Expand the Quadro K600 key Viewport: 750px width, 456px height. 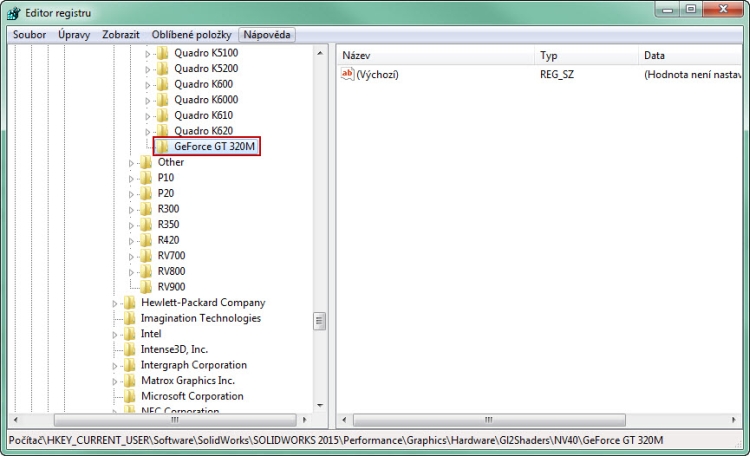(147, 85)
